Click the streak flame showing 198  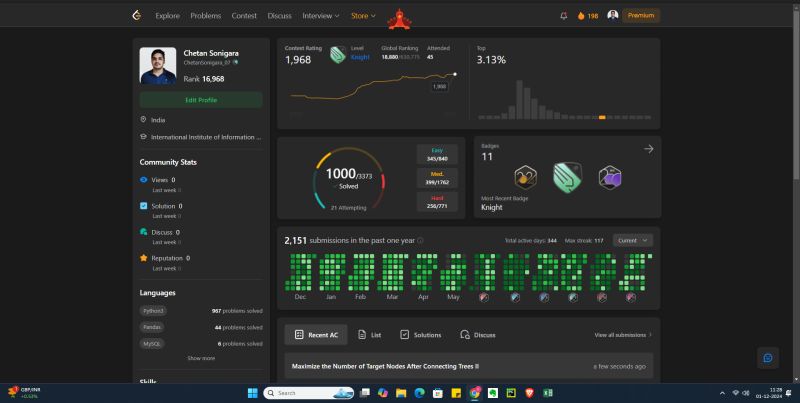coord(587,16)
